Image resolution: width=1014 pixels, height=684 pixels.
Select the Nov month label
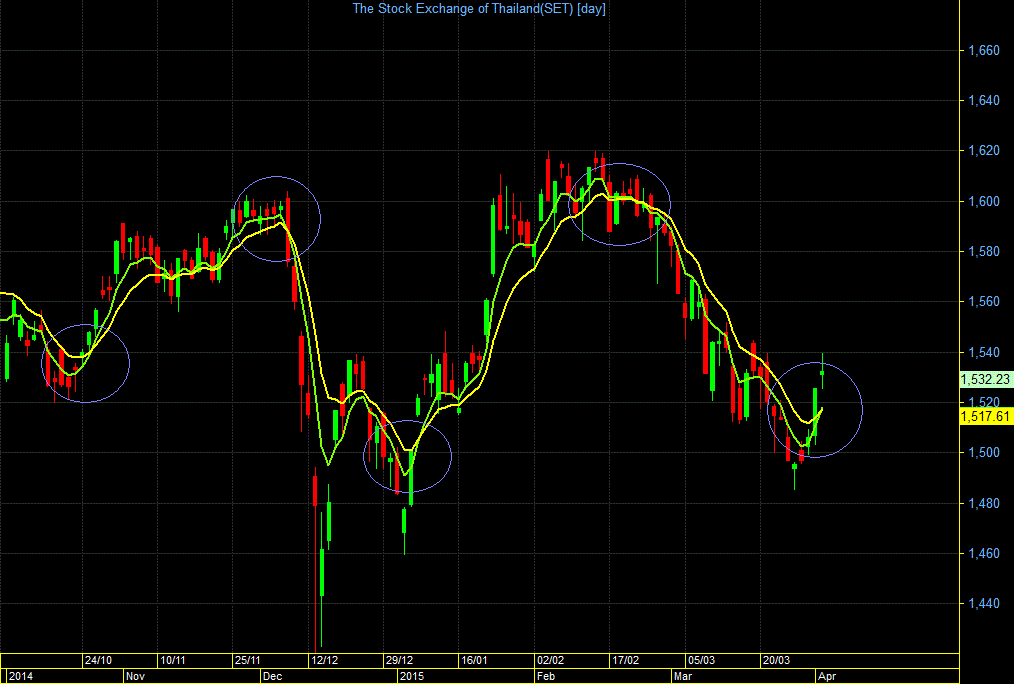136,676
